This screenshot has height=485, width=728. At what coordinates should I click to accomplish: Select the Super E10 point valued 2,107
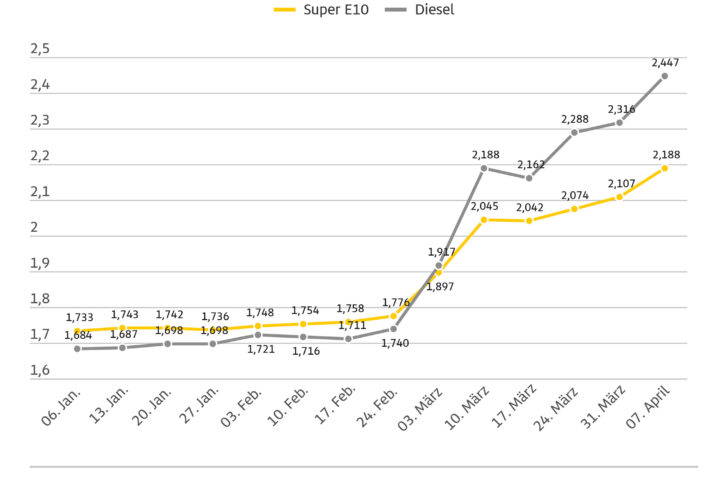coord(620,197)
